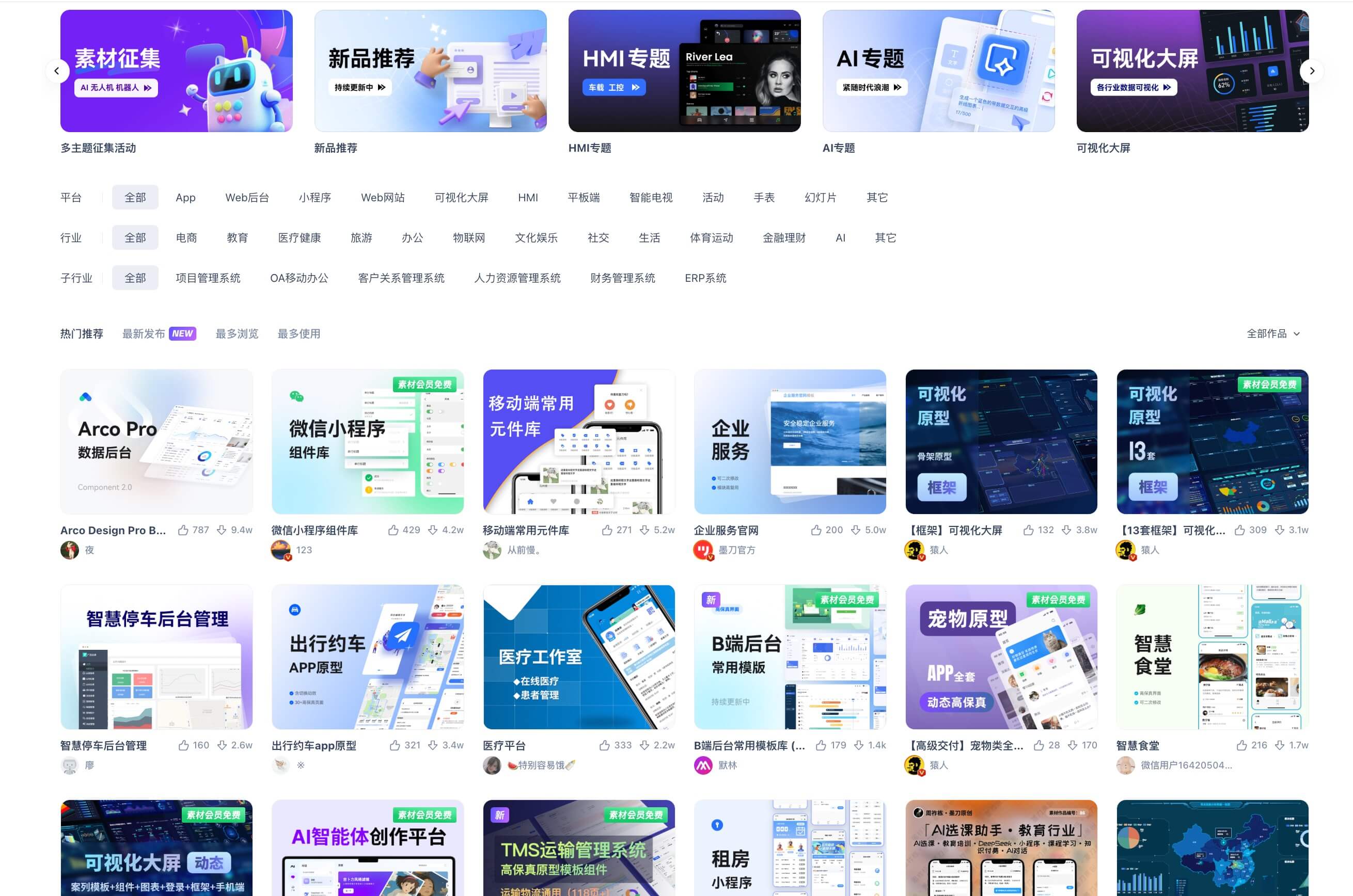
Task: Click avatar of author 从前慢。
Action: (x=492, y=550)
